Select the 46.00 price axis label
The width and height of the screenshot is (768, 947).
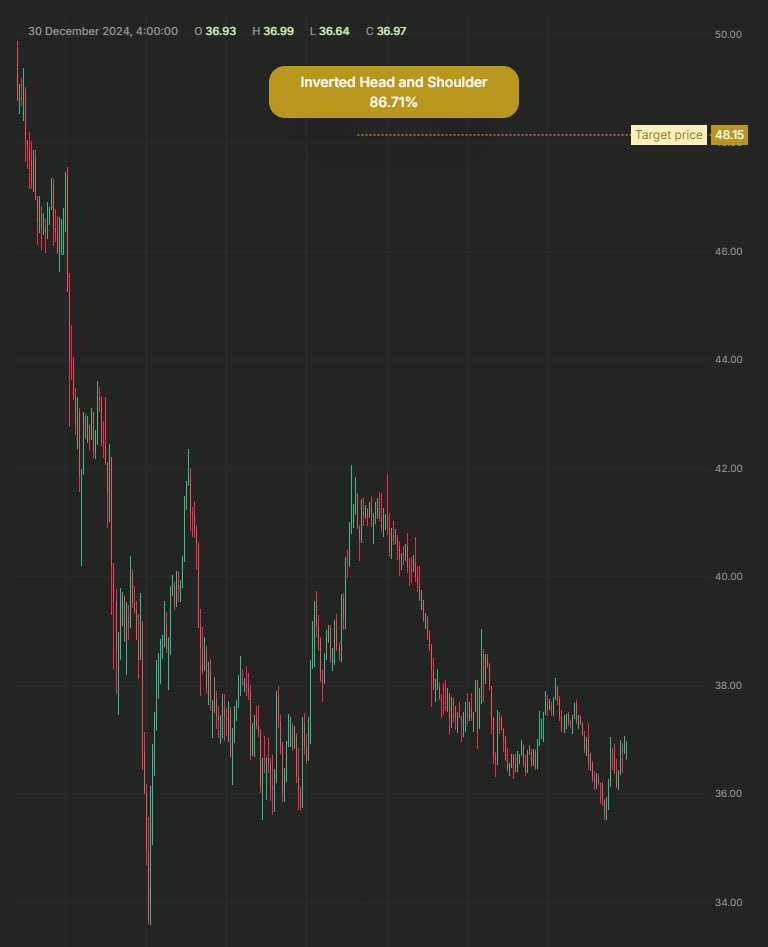click(728, 251)
